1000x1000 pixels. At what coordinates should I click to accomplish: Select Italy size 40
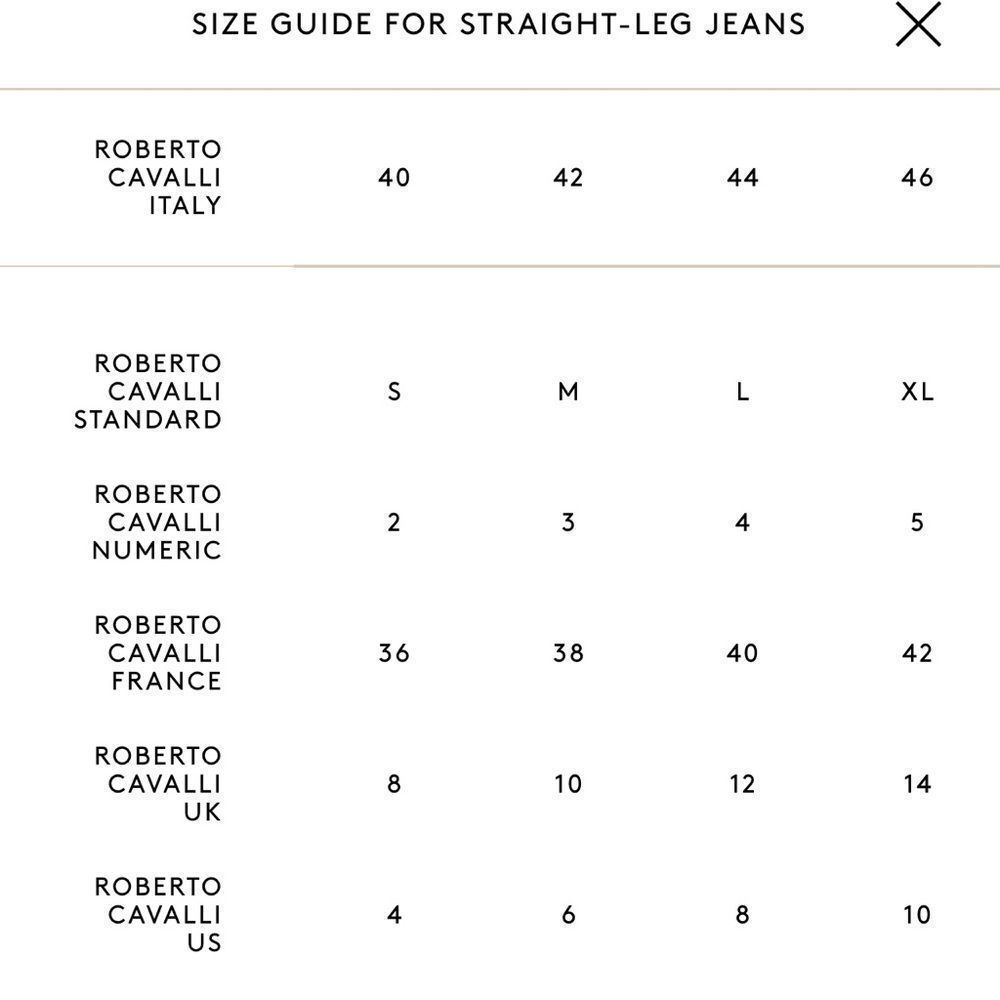[395, 178]
